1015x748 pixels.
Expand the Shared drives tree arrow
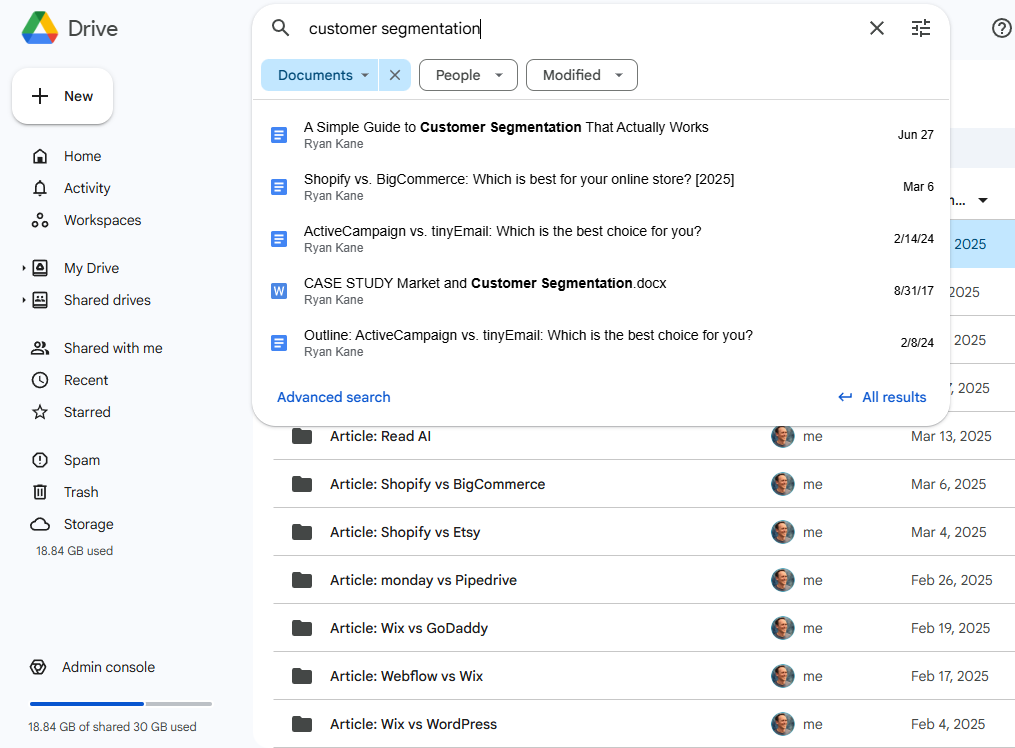(24, 300)
